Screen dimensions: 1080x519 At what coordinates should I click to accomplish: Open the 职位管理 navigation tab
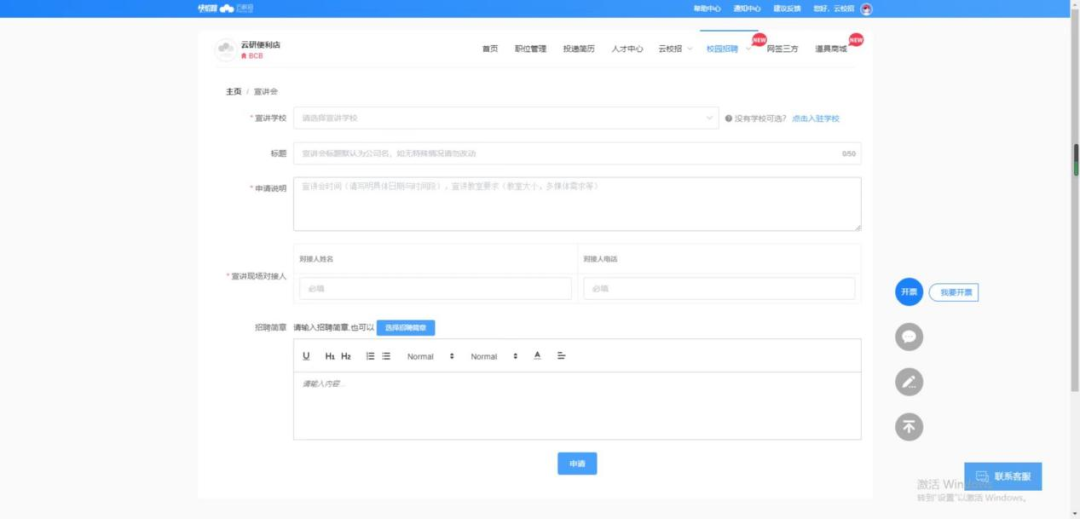(530, 48)
